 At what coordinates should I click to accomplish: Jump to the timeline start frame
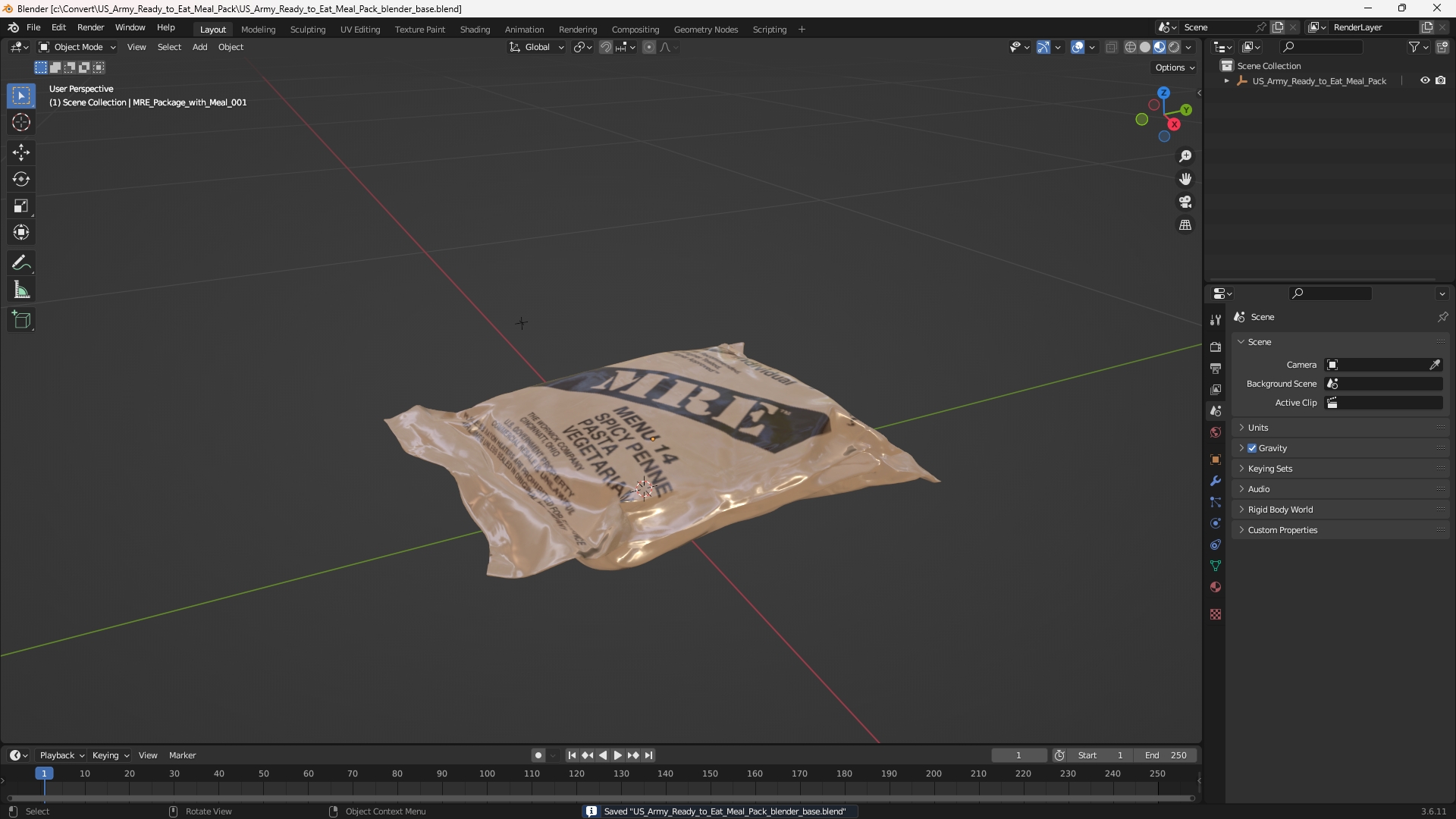pyautogui.click(x=572, y=755)
